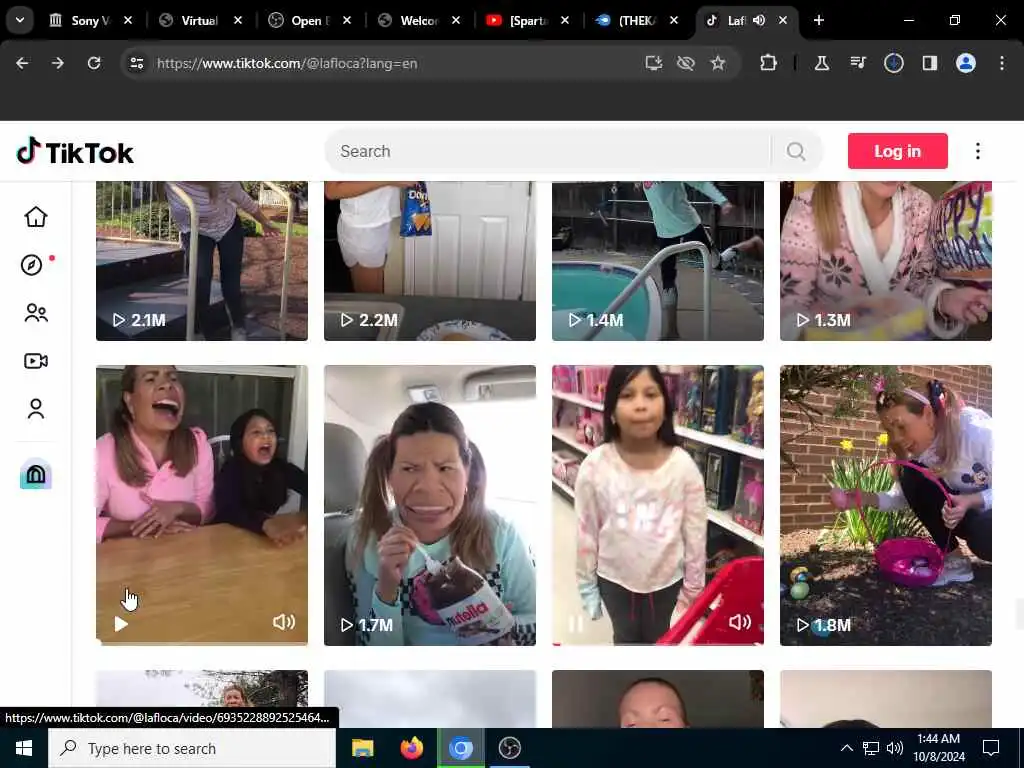This screenshot has width=1024, height=768.
Task: Open the Explore compass icon
Action: tap(31, 264)
